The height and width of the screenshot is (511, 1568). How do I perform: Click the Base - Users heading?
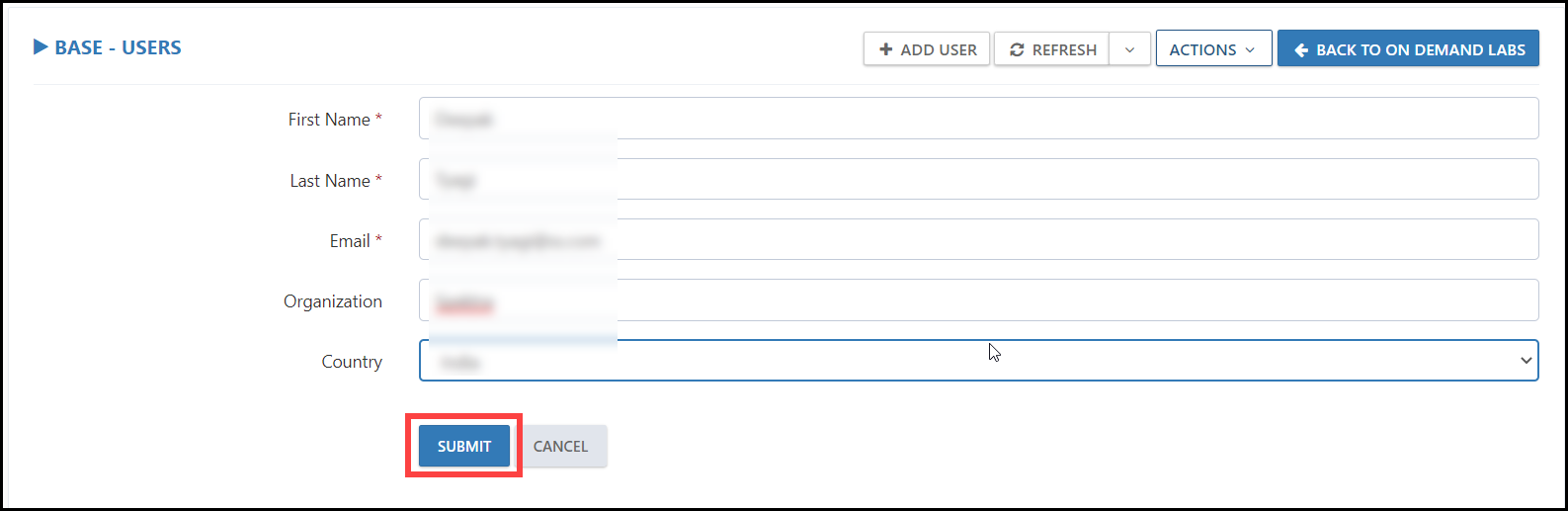coord(118,47)
